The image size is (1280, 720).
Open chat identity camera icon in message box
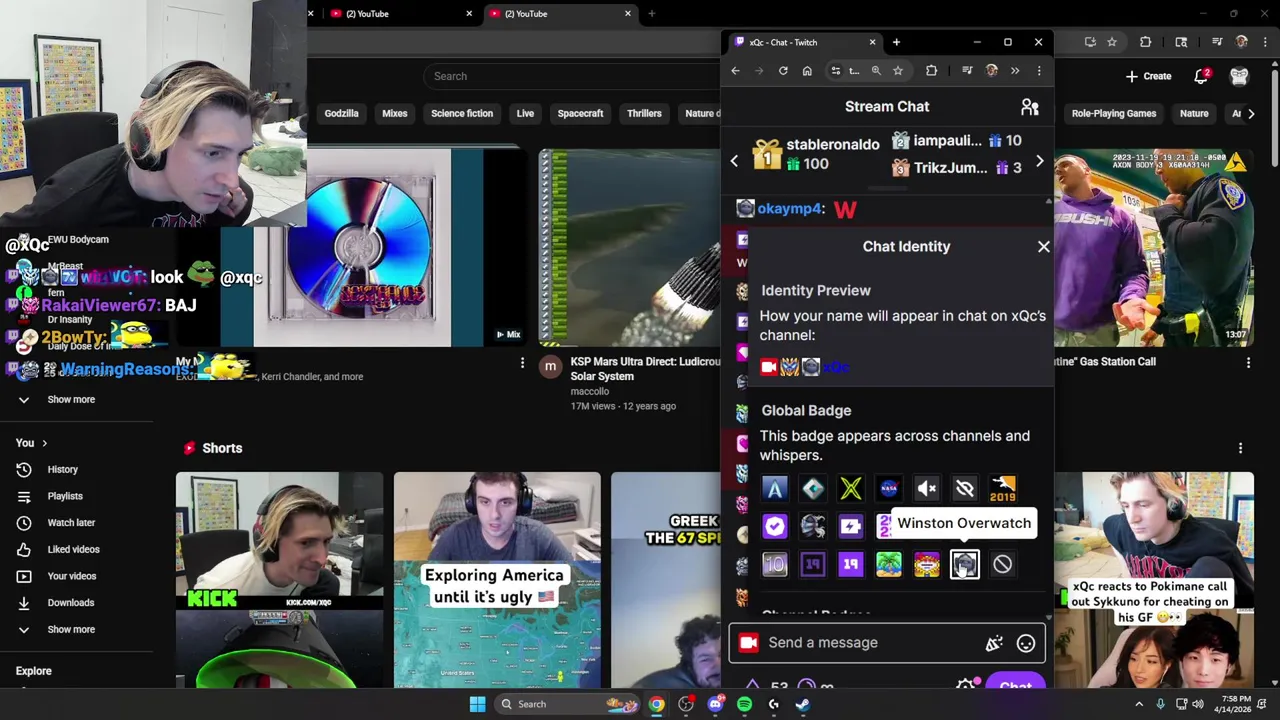tap(747, 643)
